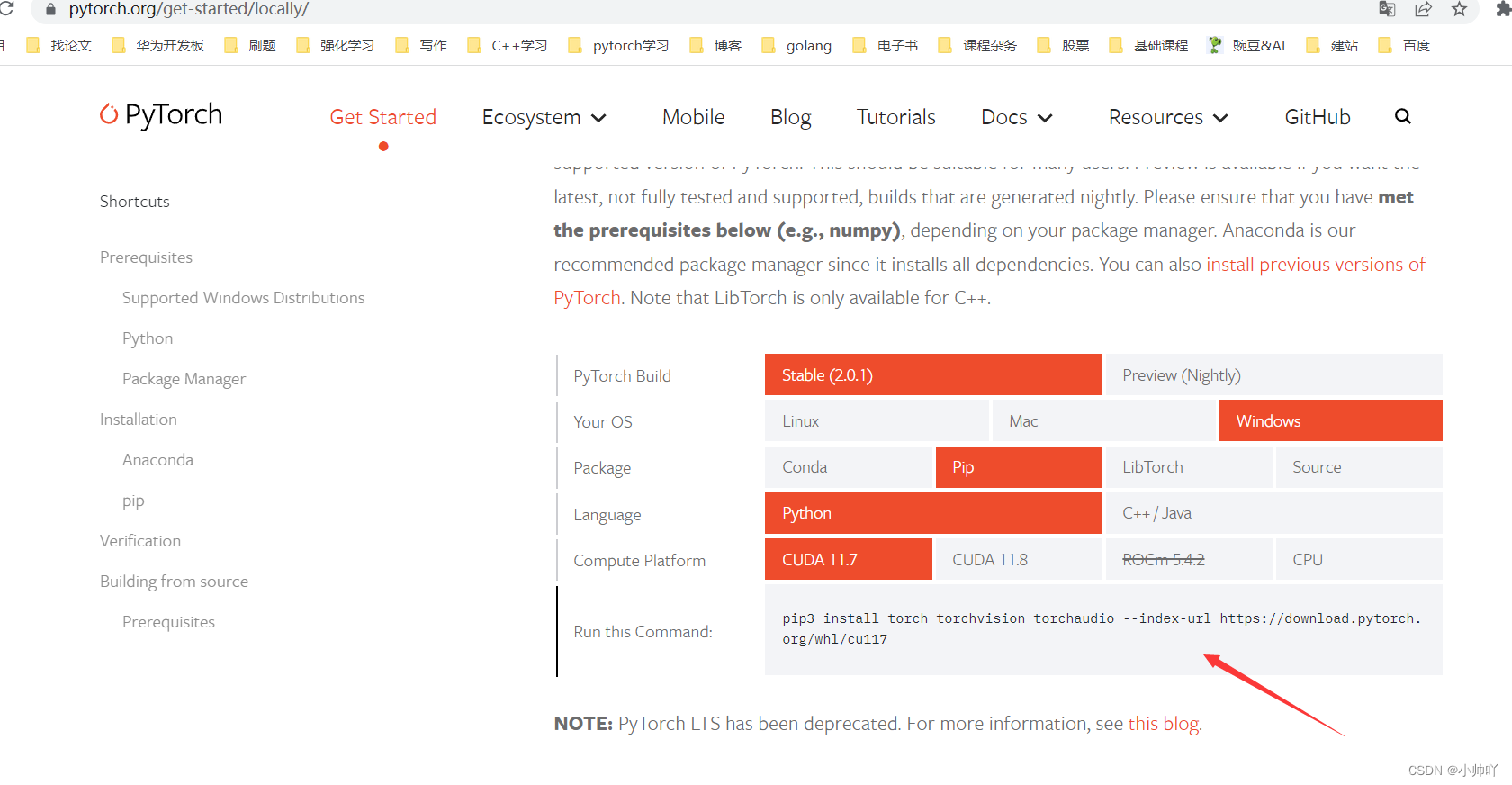Open the 强化学习 bookmark folder
This screenshot has height=785, width=1512.
335,45
